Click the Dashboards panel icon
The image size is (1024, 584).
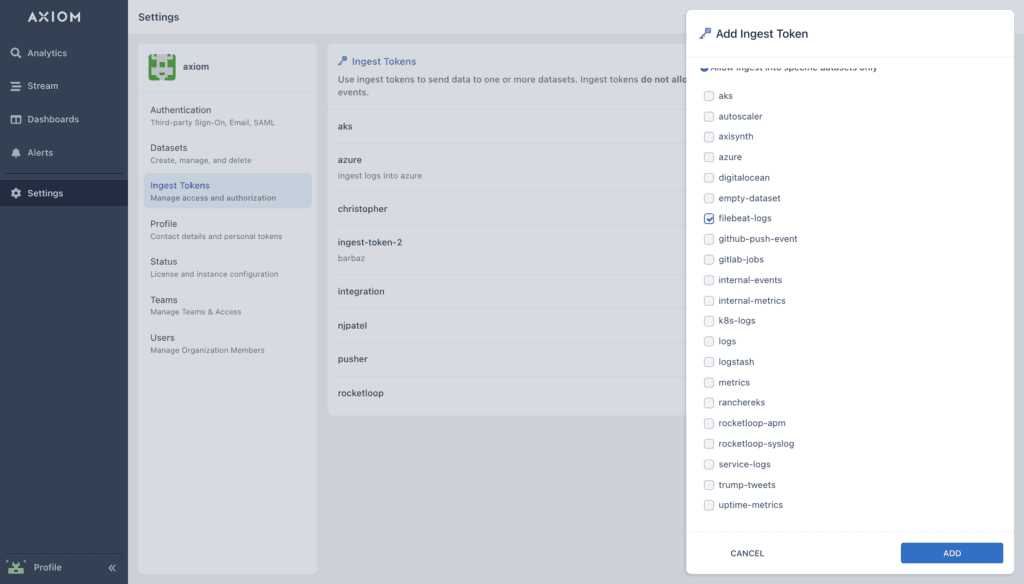[x=16, y=120]
